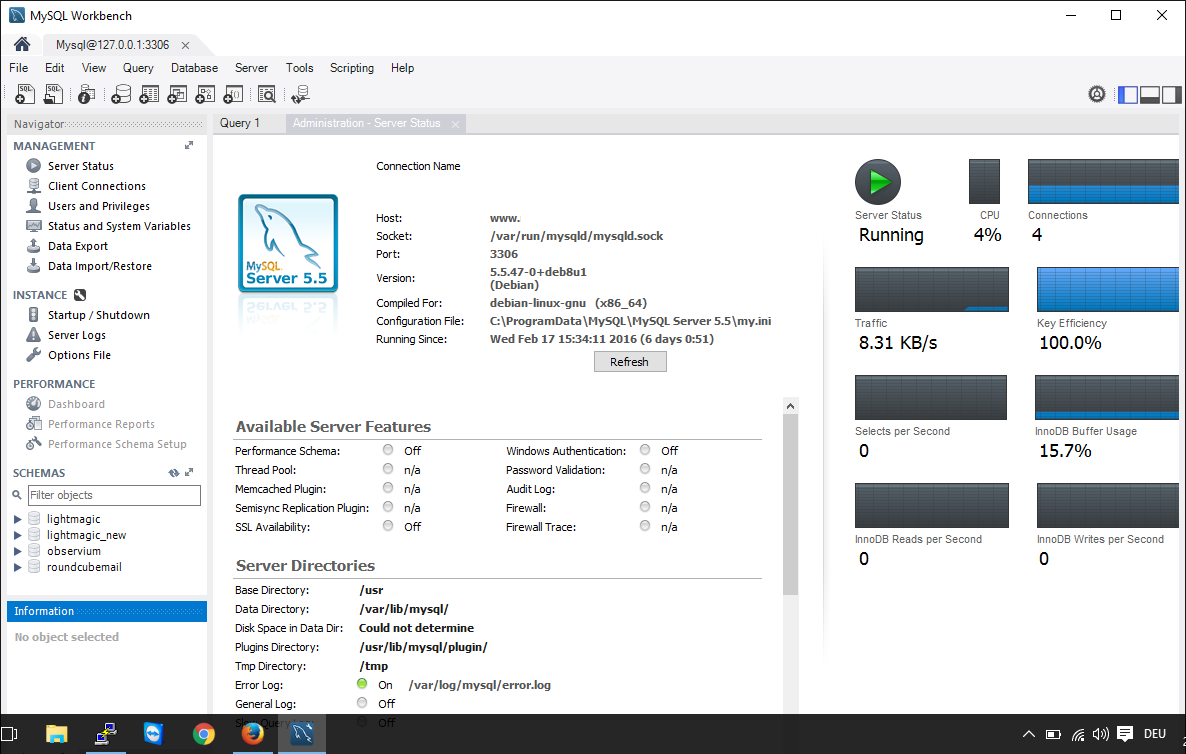Expand the lightmagic schema

click(x=17, y=520)
